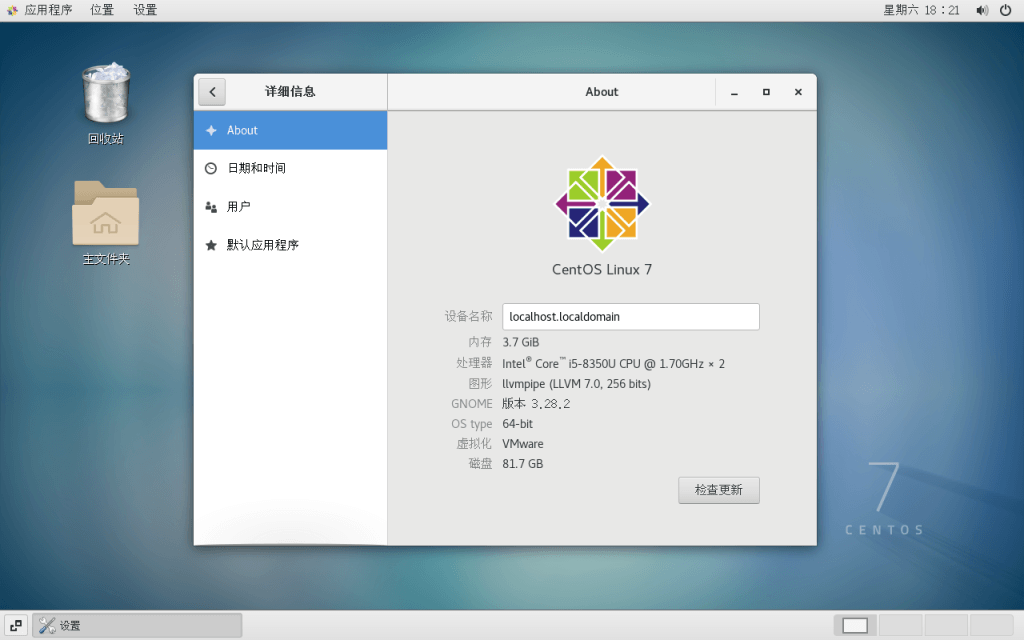This screenshot has width=1024, height=640.
Task: Switch to the fourth workspace
Action: [991, 626]
